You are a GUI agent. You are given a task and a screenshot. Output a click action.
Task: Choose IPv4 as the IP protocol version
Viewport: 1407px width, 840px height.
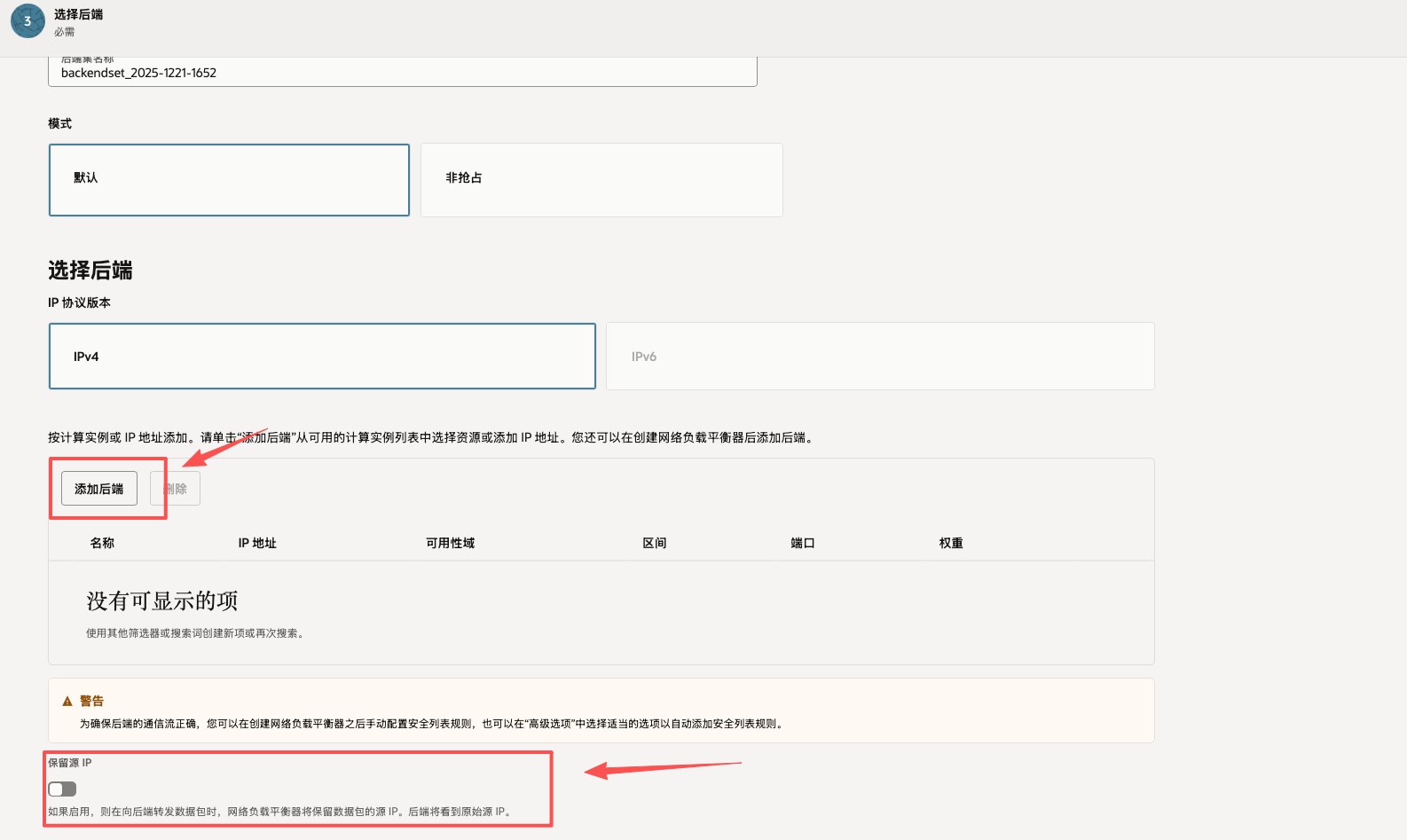(322, 356)
